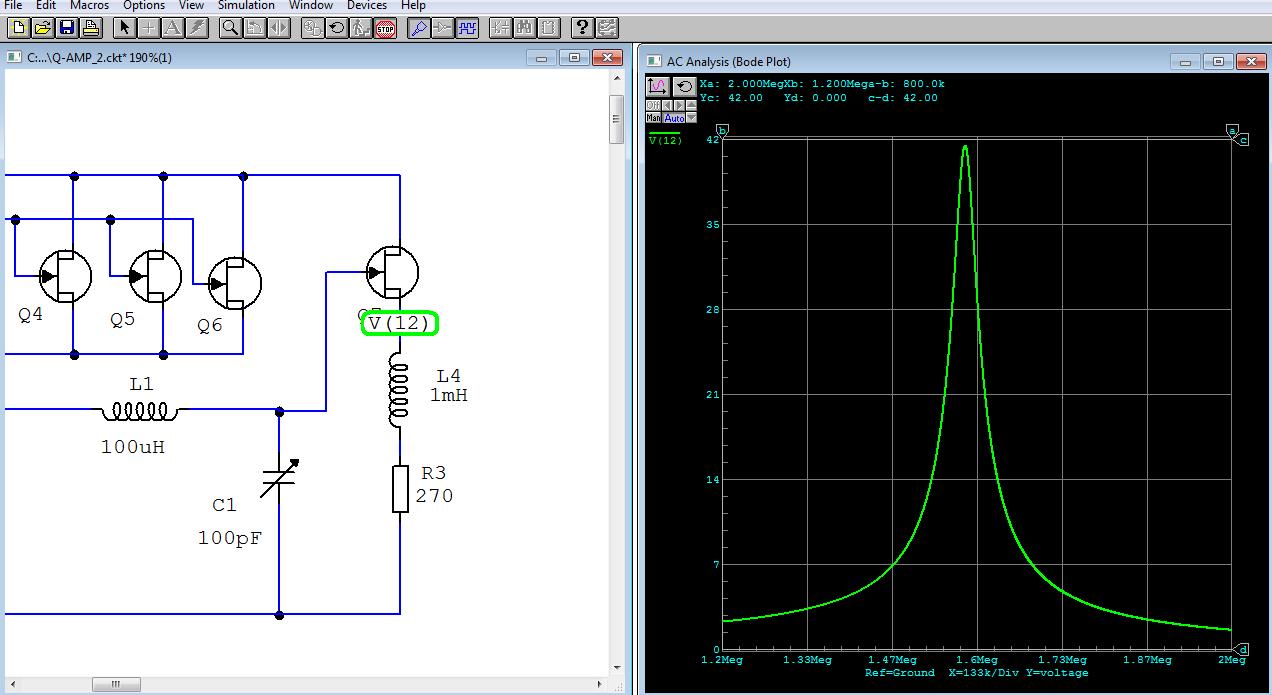This screenshot has height=695, width=1272.
Task: Select the Delete tool with the lightning bolt
Action: coord(196,28)
